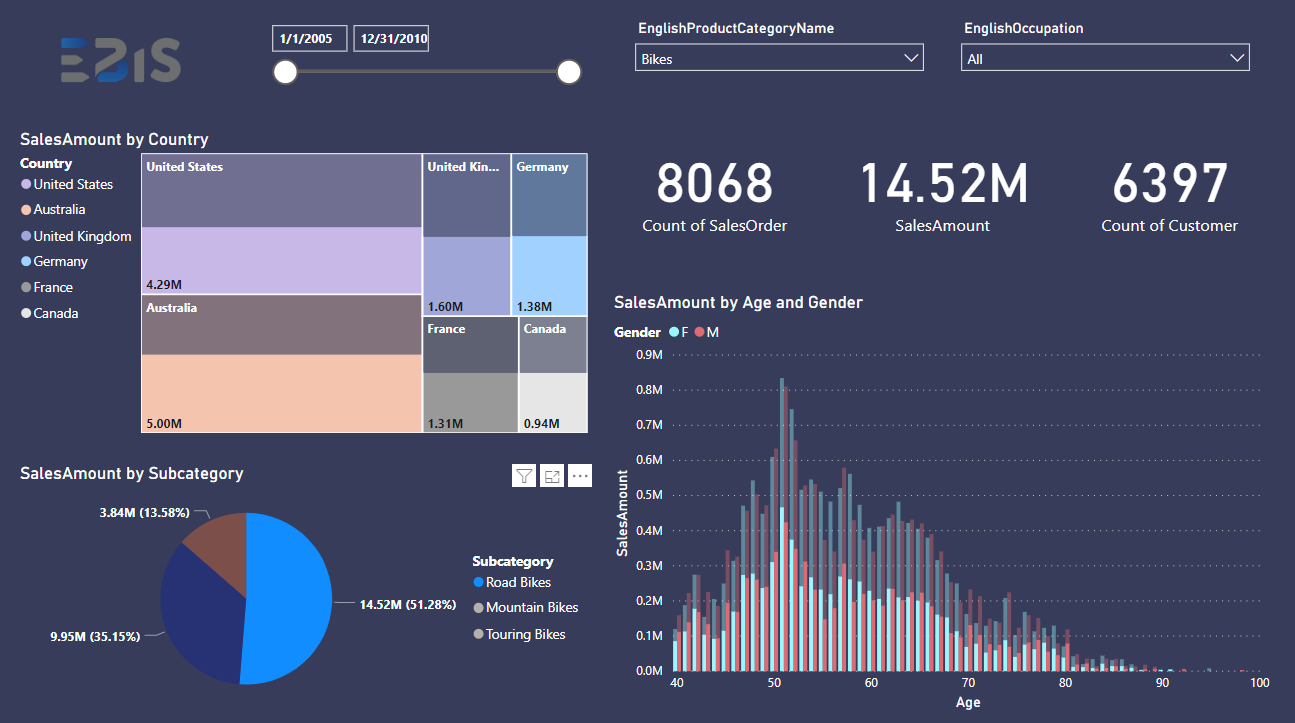Click the 14.52M (51.28%) pie label
Viewport: 1295px width, 723px height.
pos(408,605)
